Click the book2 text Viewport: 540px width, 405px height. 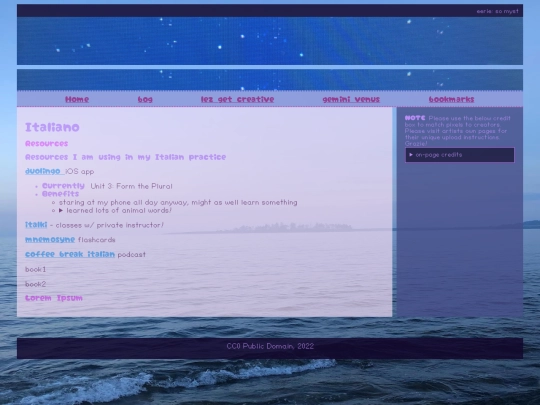click(35, 284)
